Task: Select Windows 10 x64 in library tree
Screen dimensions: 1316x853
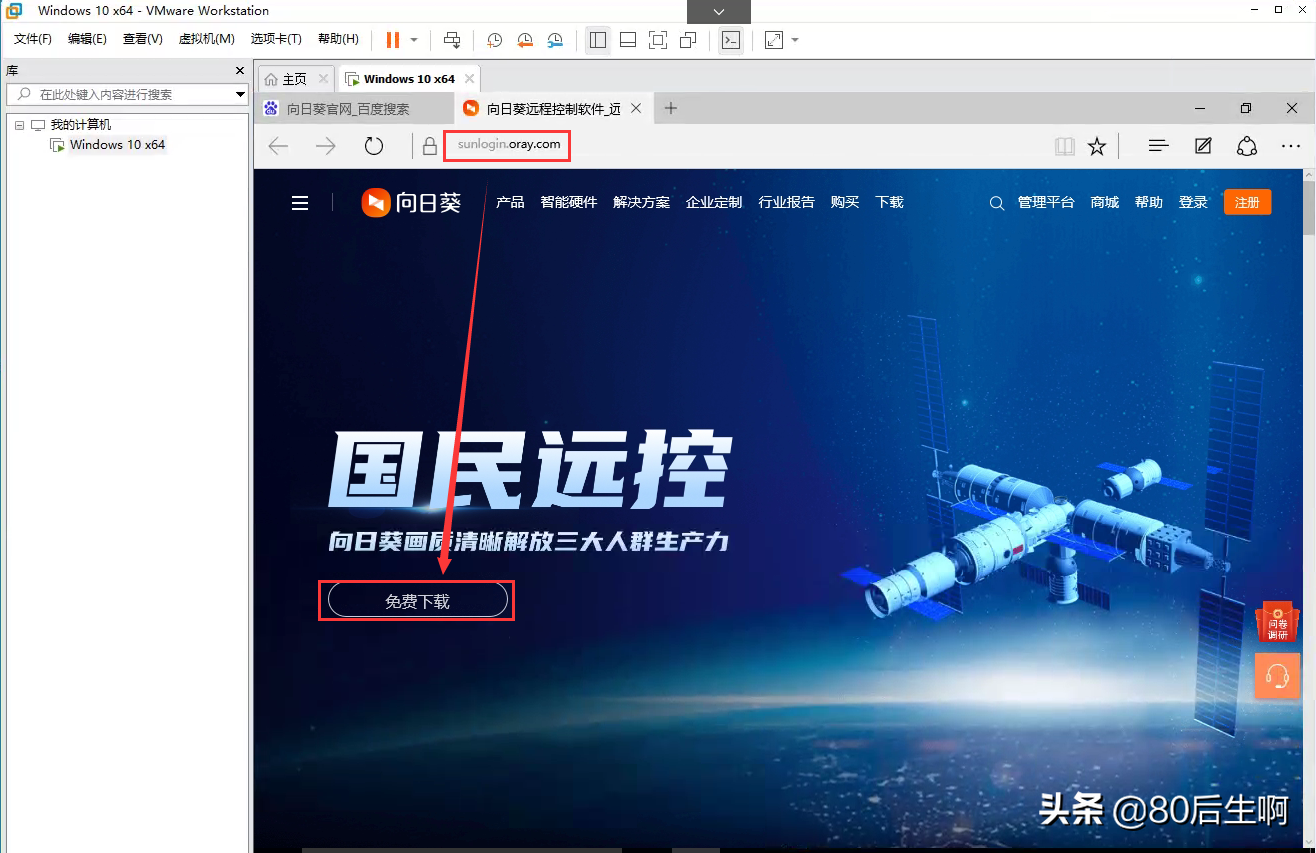Action: pos(117,145)
